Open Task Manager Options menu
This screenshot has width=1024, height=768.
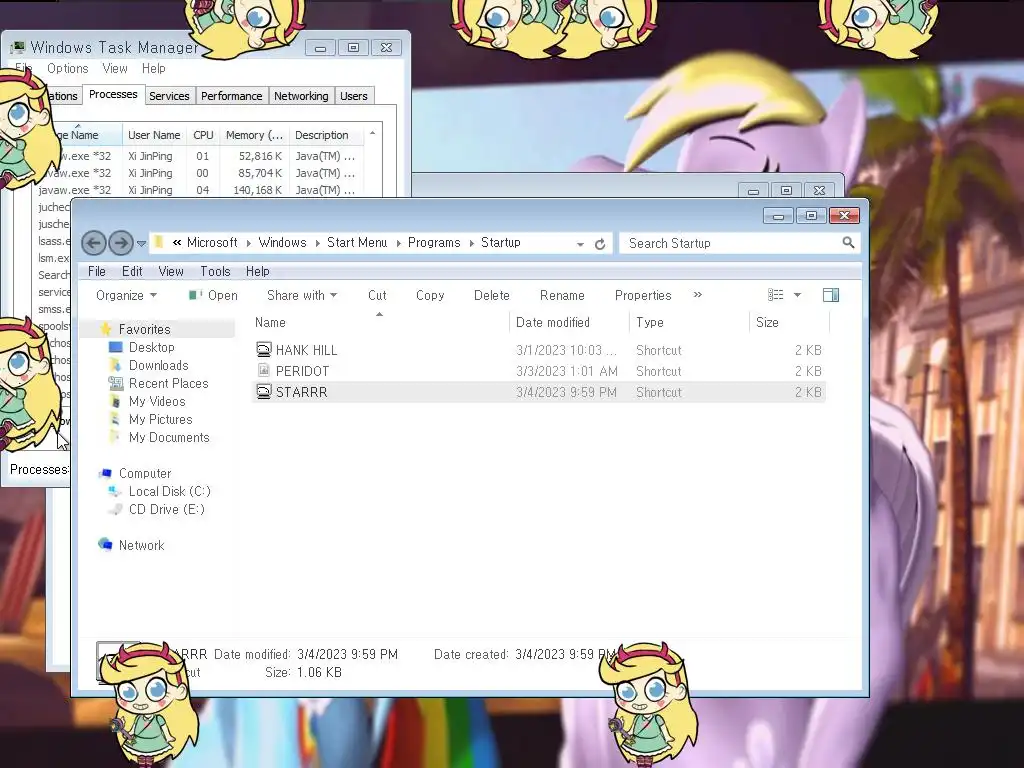click(67, 69)
